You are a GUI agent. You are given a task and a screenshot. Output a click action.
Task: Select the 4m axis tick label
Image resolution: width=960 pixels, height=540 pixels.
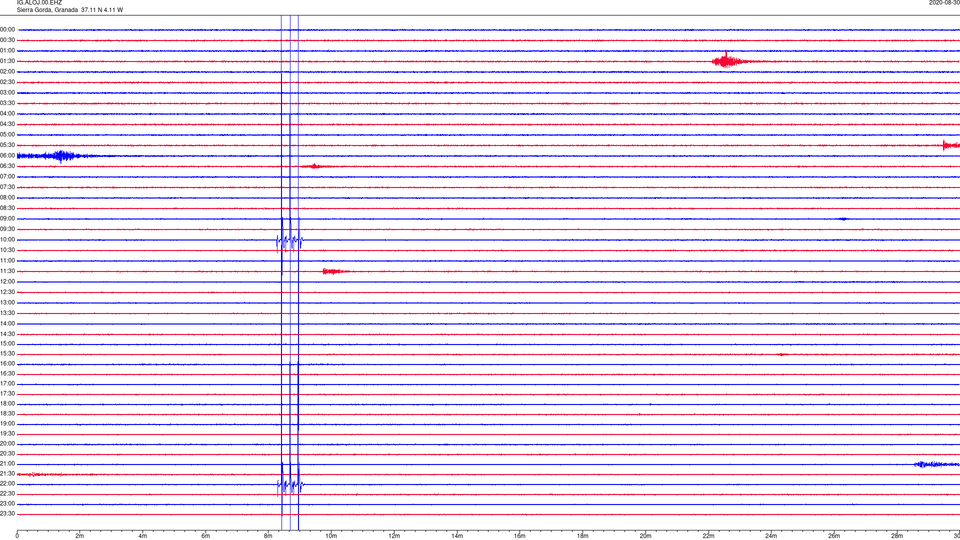tap(143, 536)
